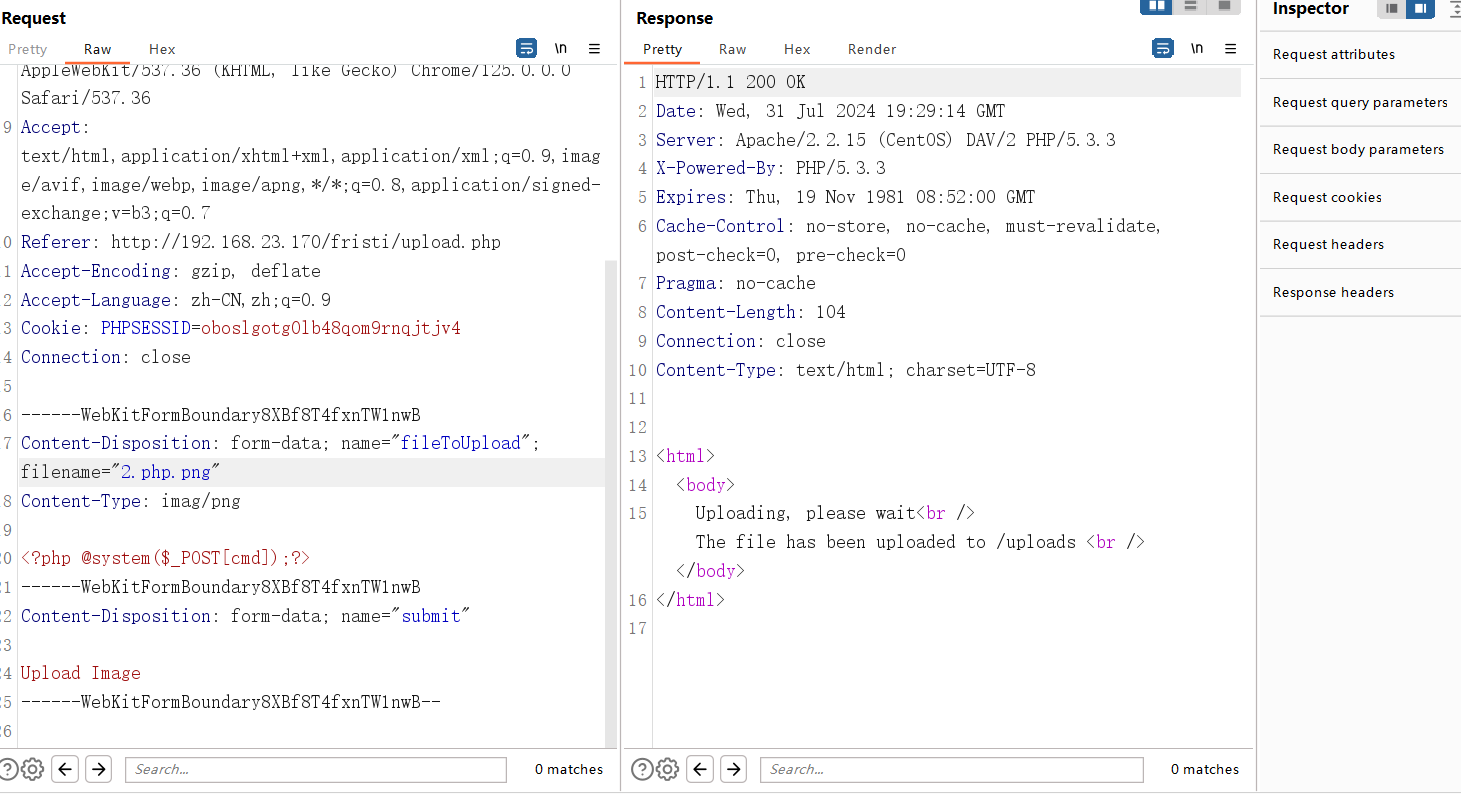Click the Expires header line
The width and height of the screenshot is (1461, 794).
[846, 197]
